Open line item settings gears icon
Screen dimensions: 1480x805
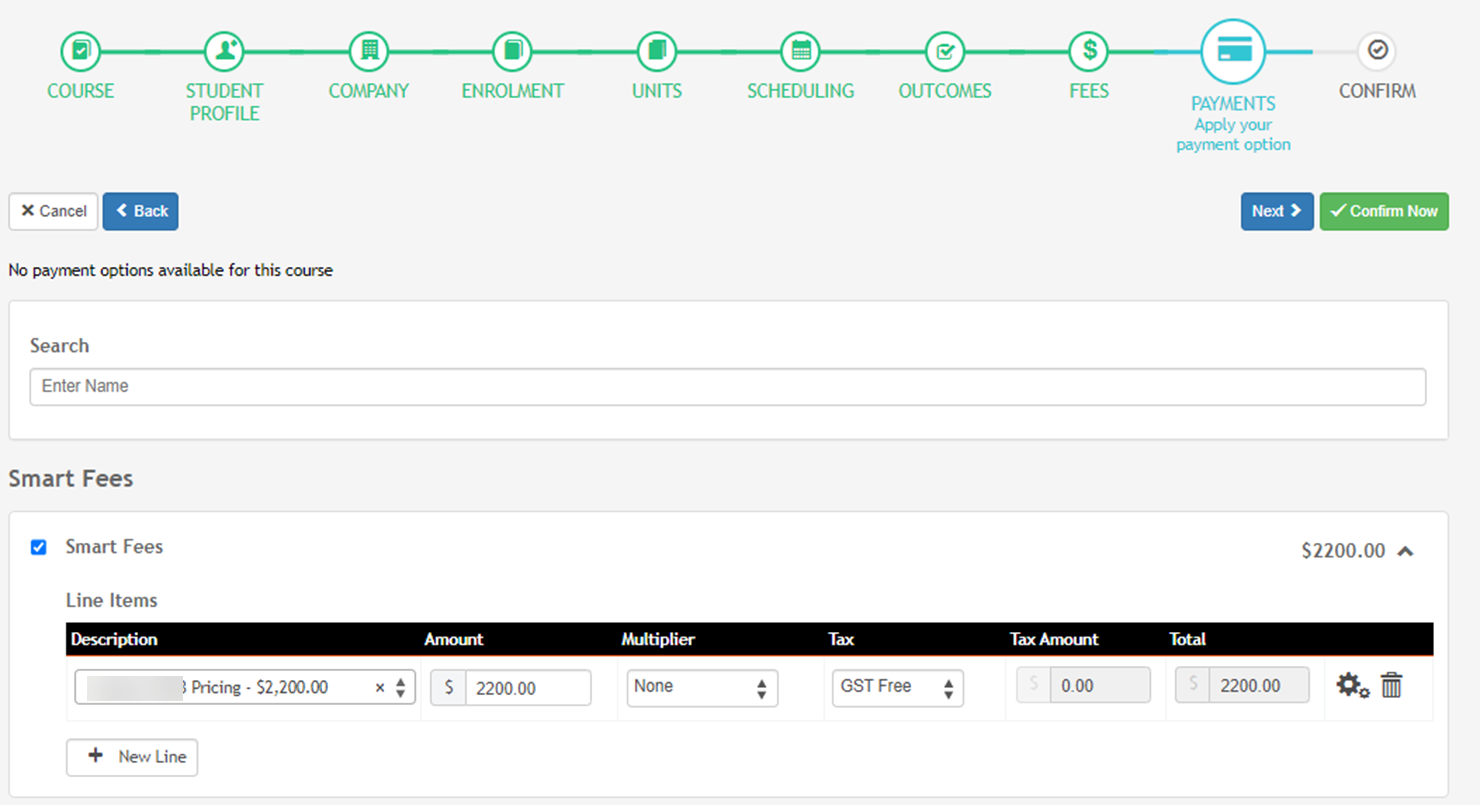pos(1353,686)
